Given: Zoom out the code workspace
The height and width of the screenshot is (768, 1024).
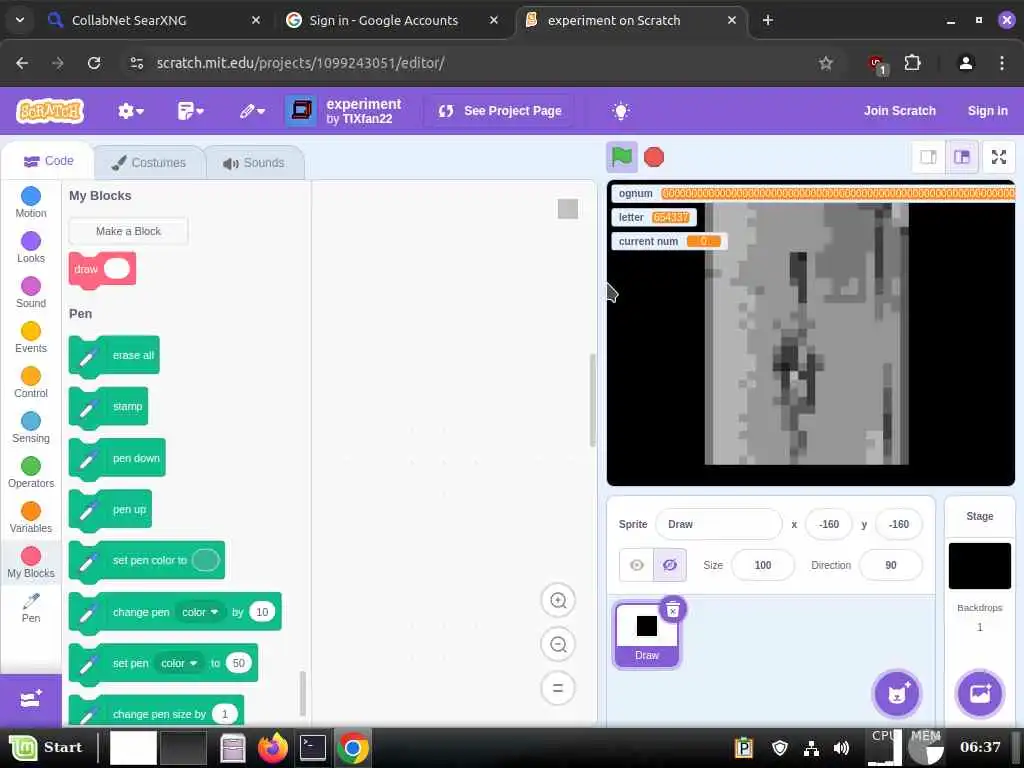Looking at the screenshot, I should click(x=558, y=645).
